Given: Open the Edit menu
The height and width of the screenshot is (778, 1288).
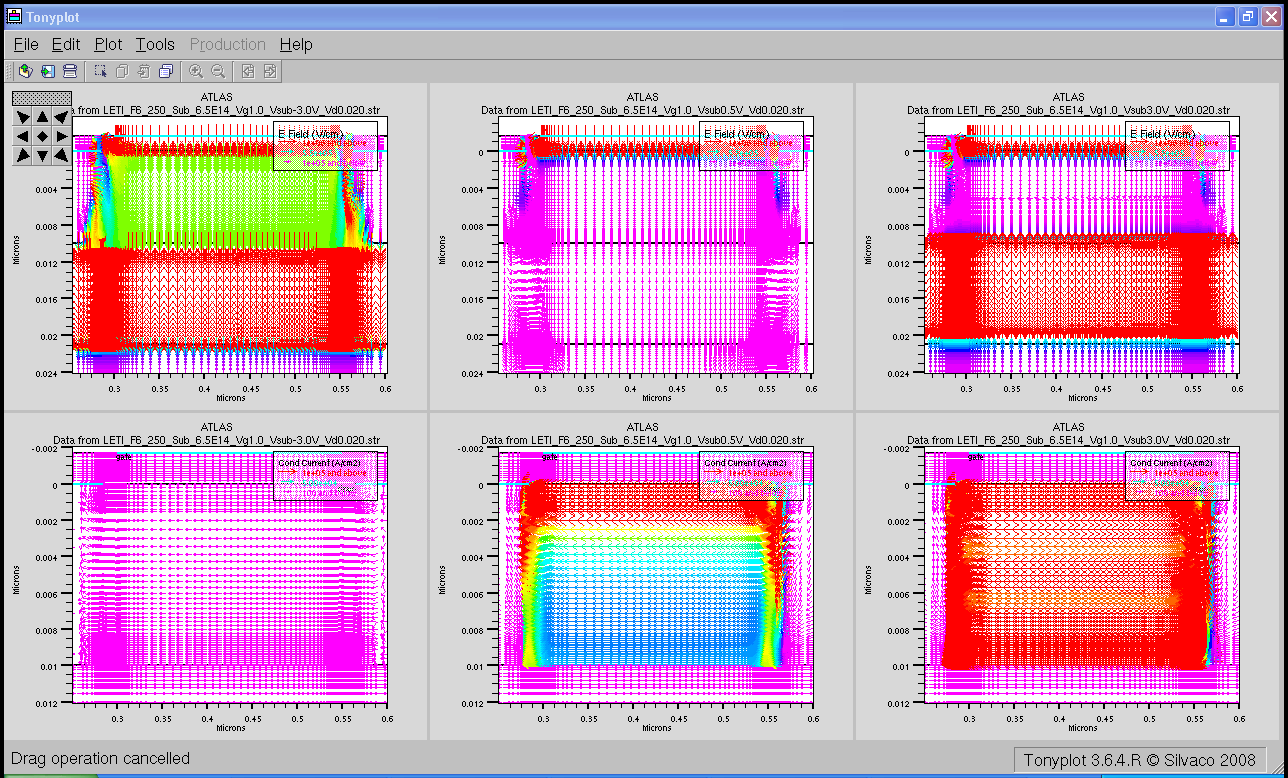Looking at the screenshot, I should point(66,44).
